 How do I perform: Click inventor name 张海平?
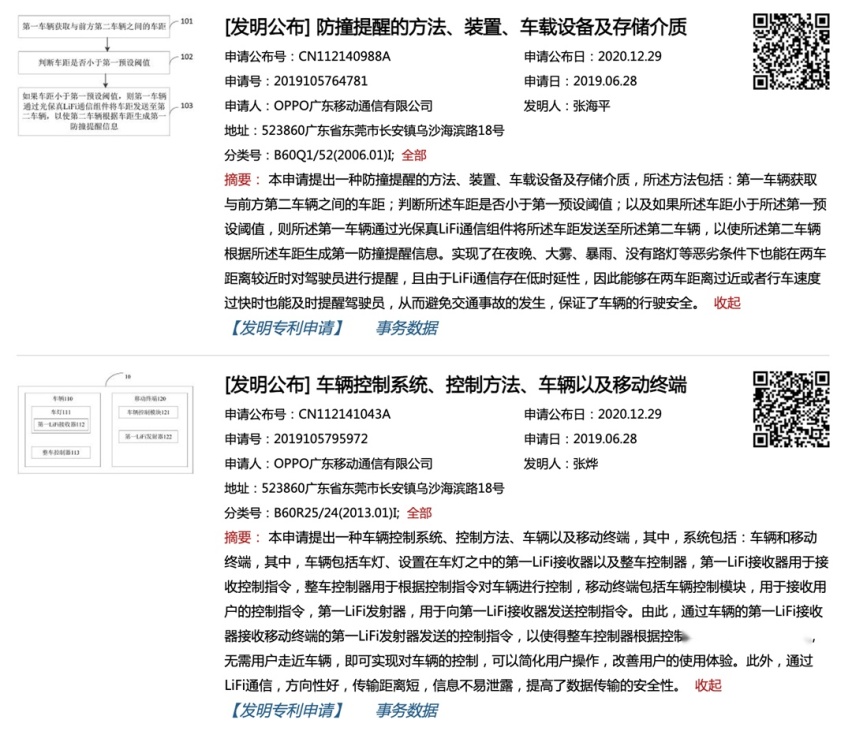coord(591,106)
